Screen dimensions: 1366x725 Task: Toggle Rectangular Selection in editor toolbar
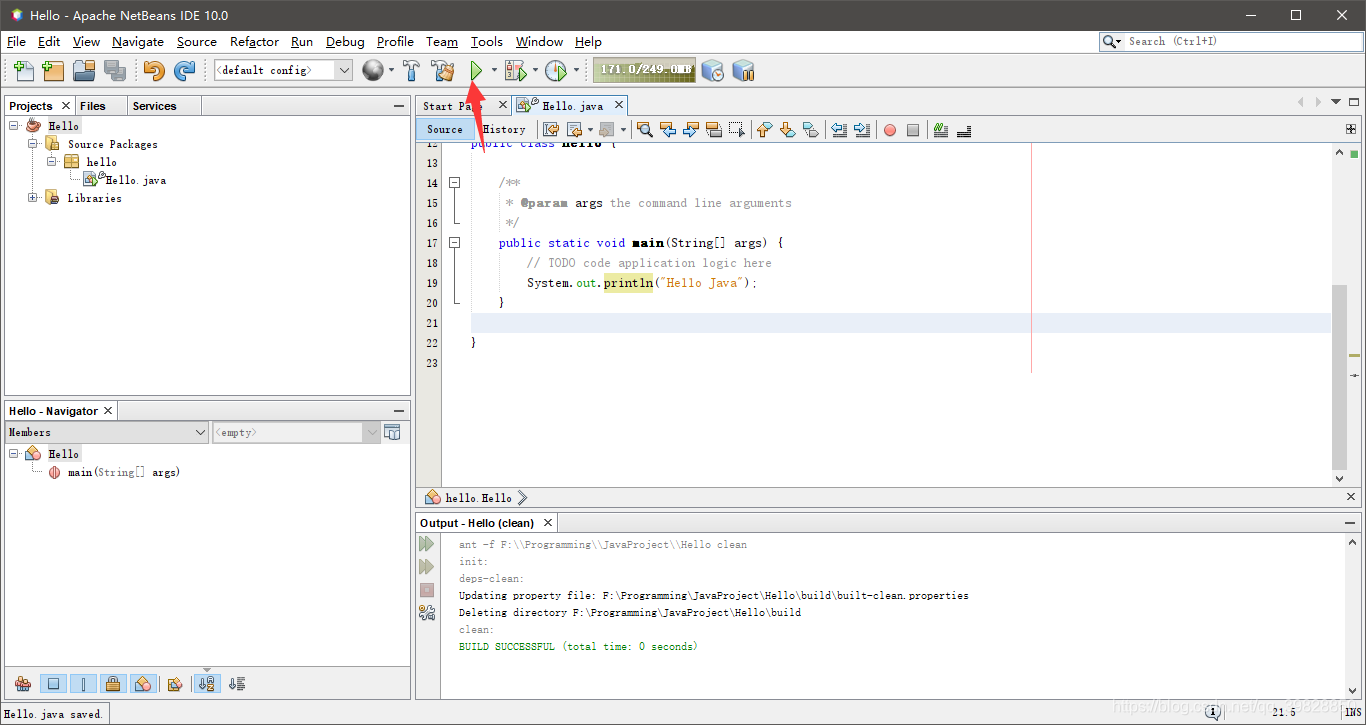[736, 129]
